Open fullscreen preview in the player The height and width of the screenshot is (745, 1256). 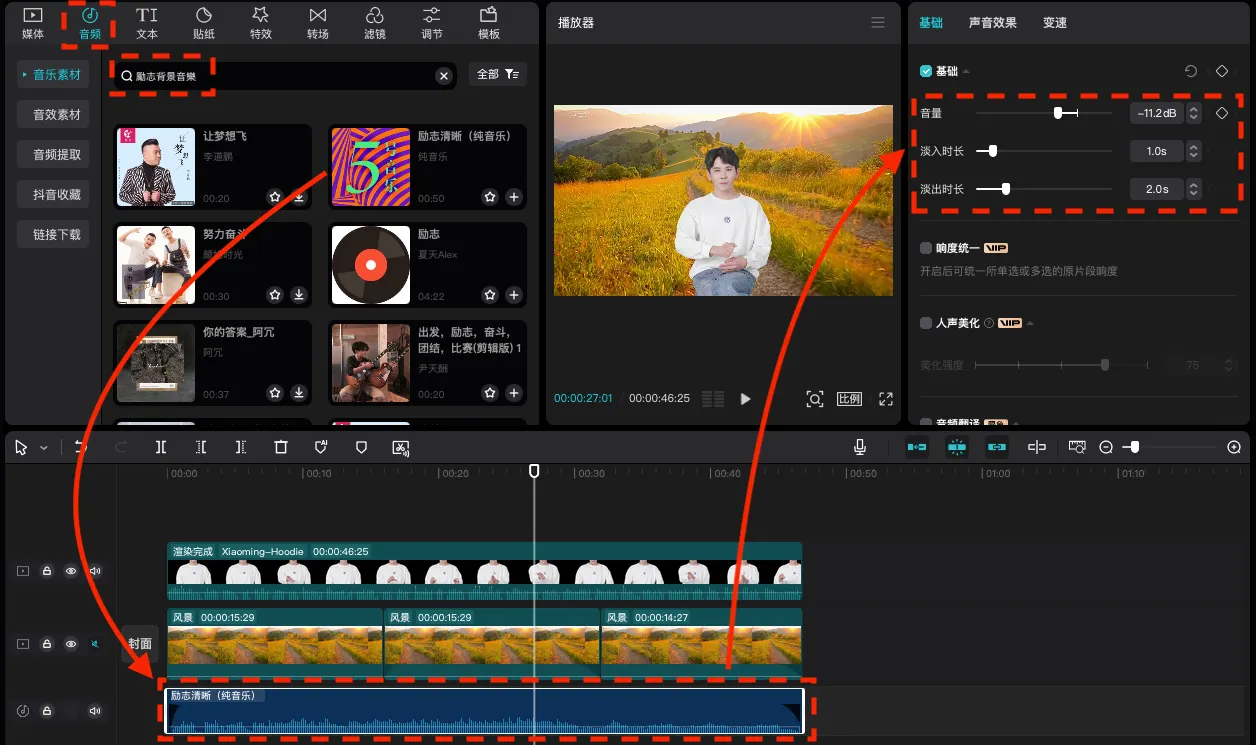pos(885,398)
